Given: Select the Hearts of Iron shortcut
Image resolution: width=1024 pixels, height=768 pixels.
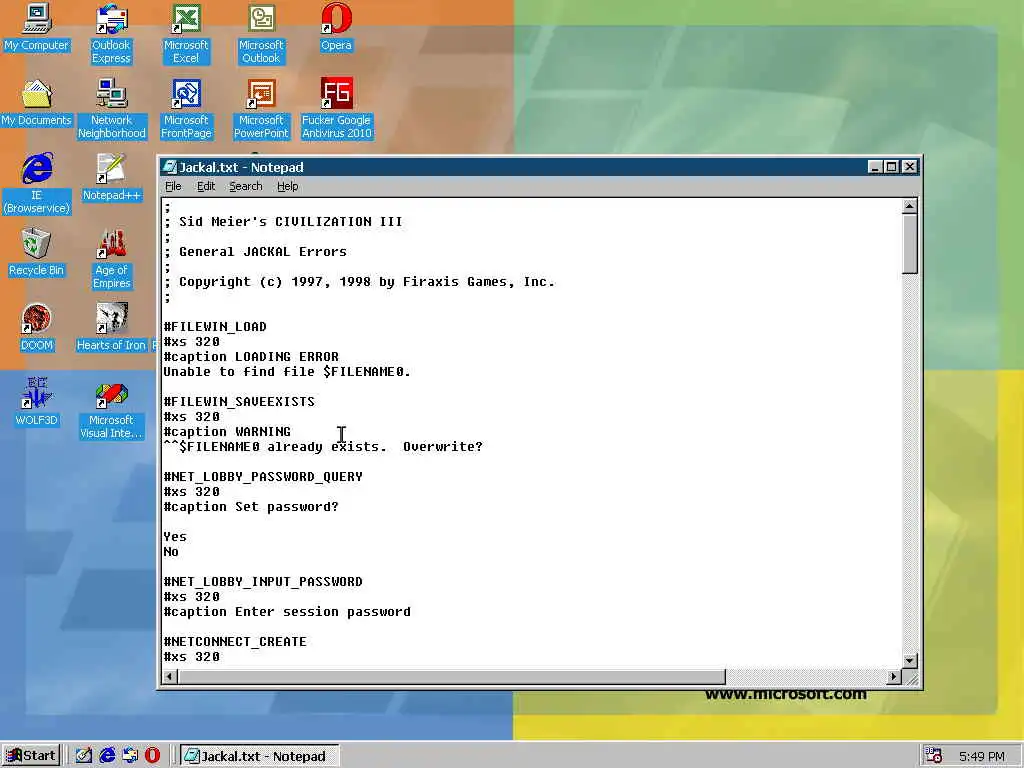Looking at the screenshot, I should pos(112,328).
